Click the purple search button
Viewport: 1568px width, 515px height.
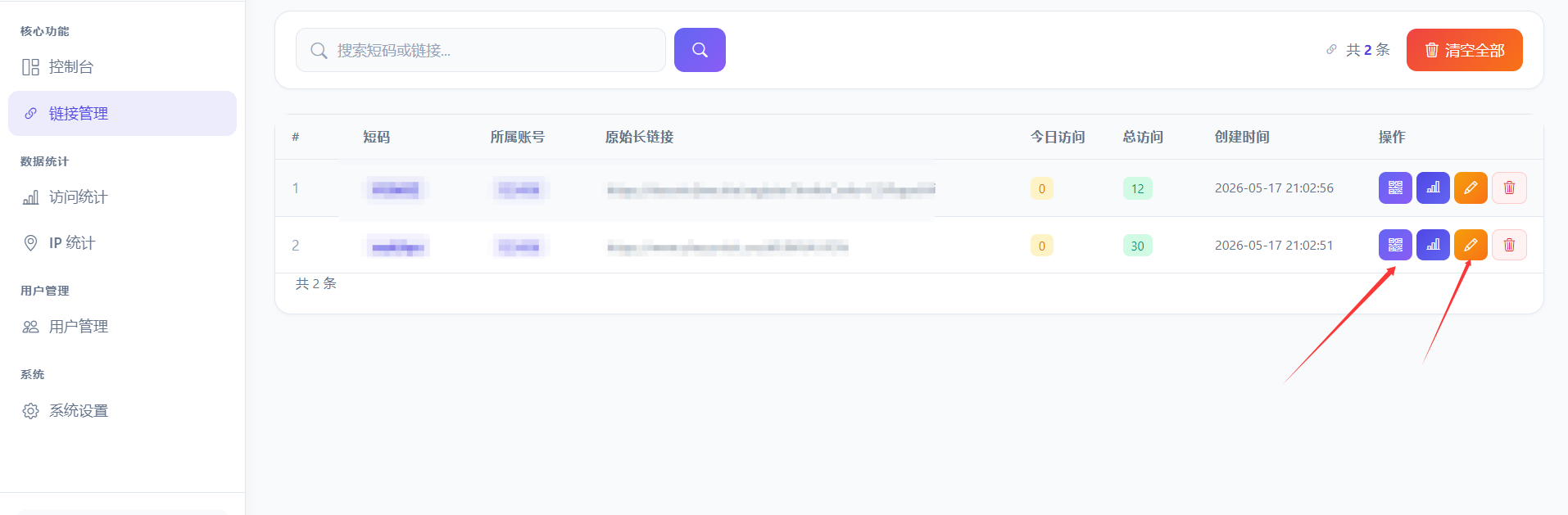coord(700,50)
